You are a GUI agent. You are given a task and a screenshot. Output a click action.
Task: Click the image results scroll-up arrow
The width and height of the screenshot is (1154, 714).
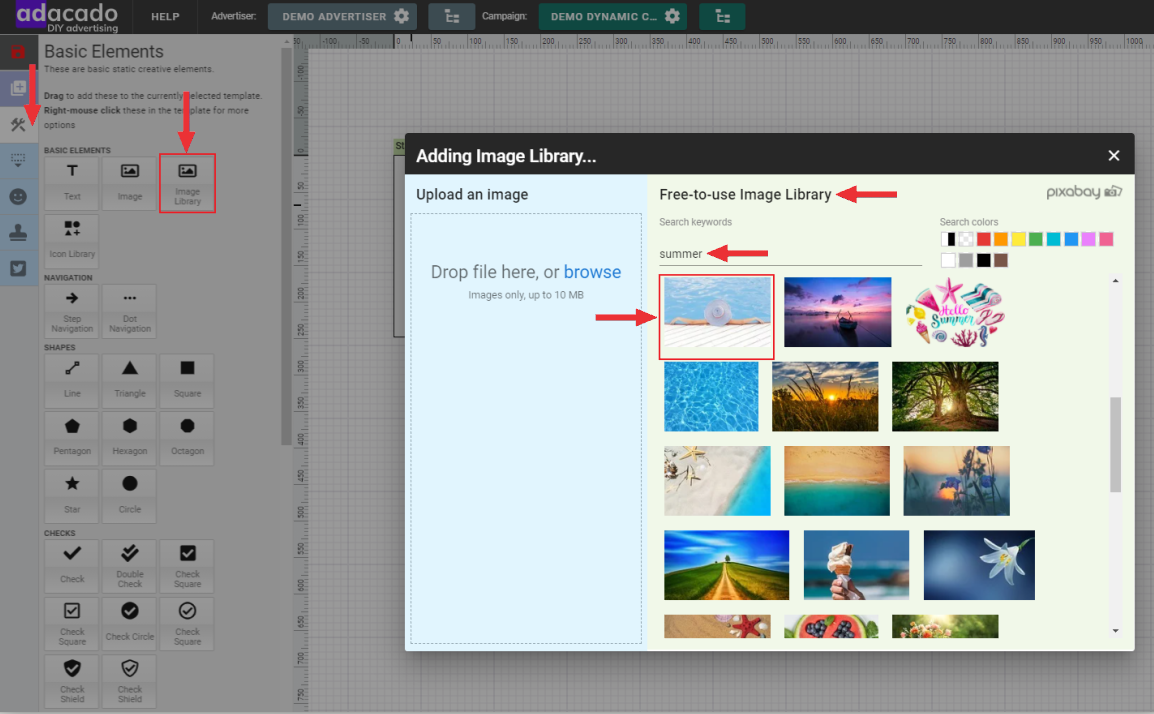point(1116,280)
